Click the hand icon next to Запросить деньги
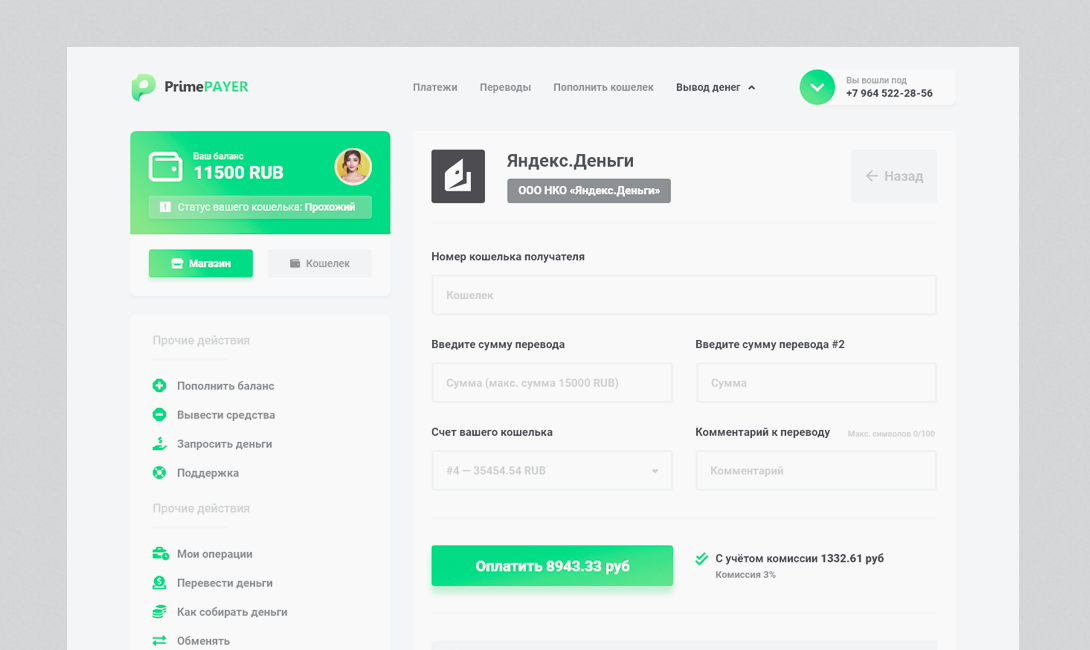The image size is (1090, 650). (x=159, y=444)
